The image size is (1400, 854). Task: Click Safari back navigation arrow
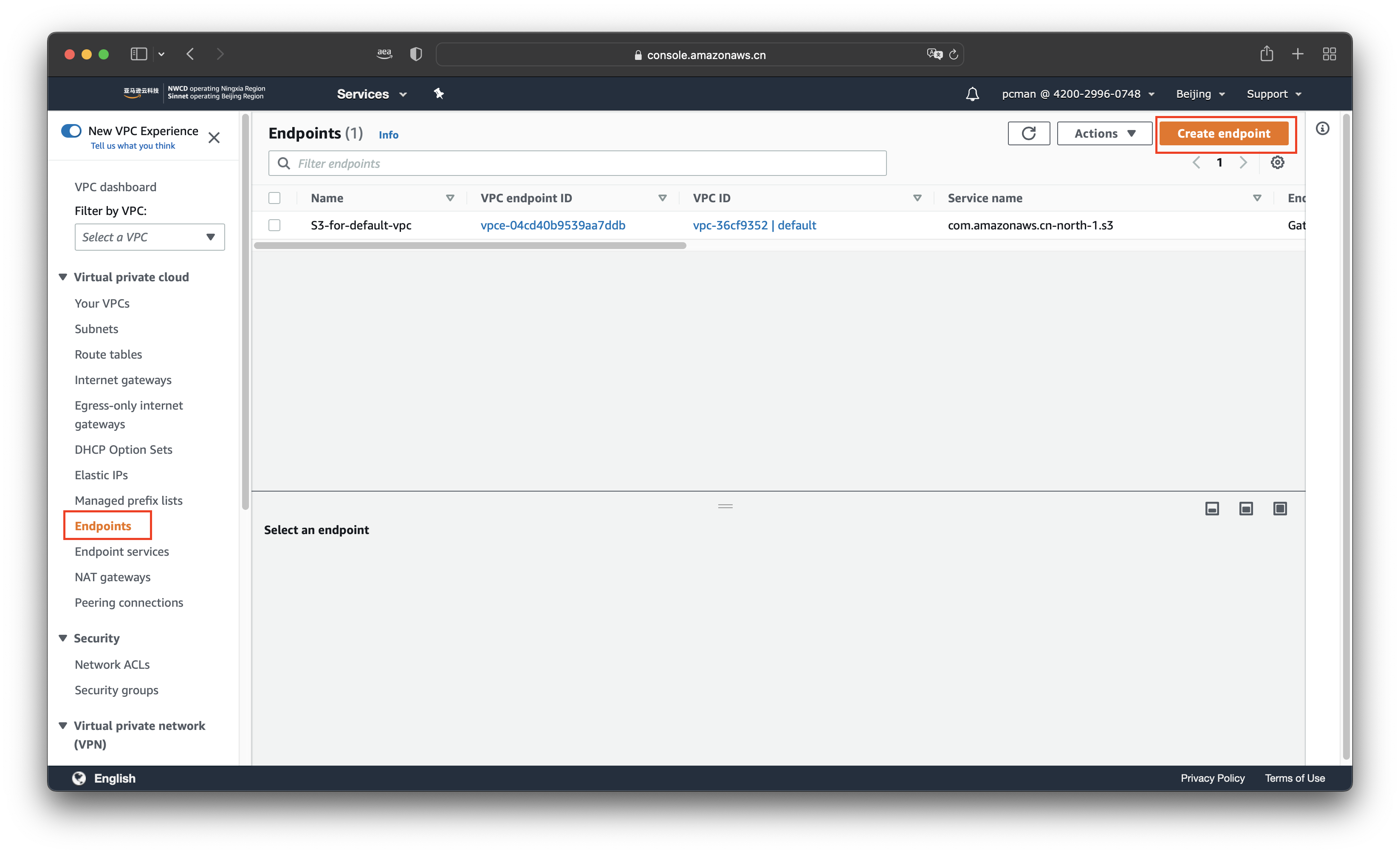click(190, 54)
